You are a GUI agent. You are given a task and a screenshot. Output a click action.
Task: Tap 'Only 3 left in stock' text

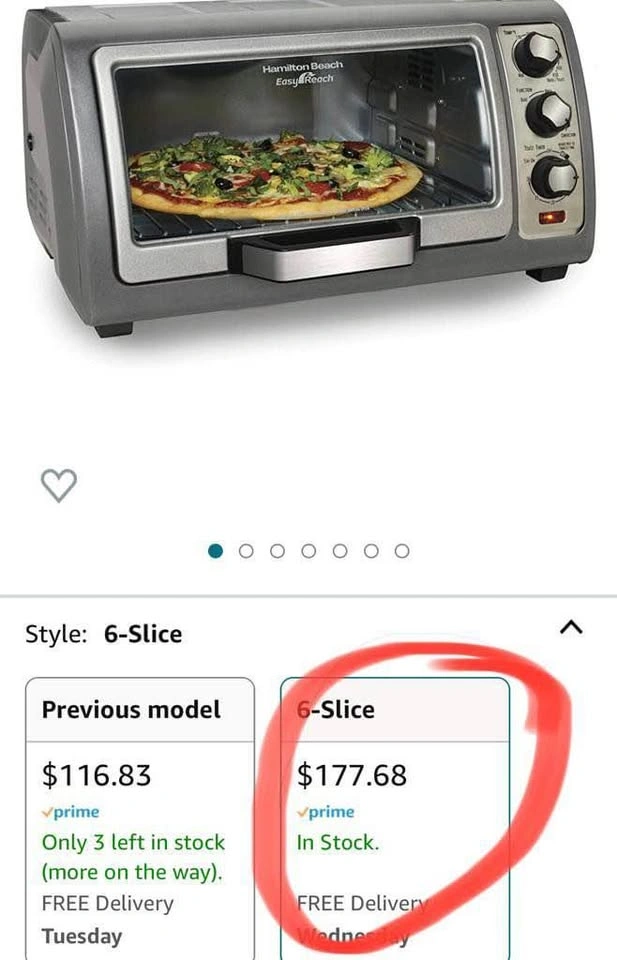[133, 842]
